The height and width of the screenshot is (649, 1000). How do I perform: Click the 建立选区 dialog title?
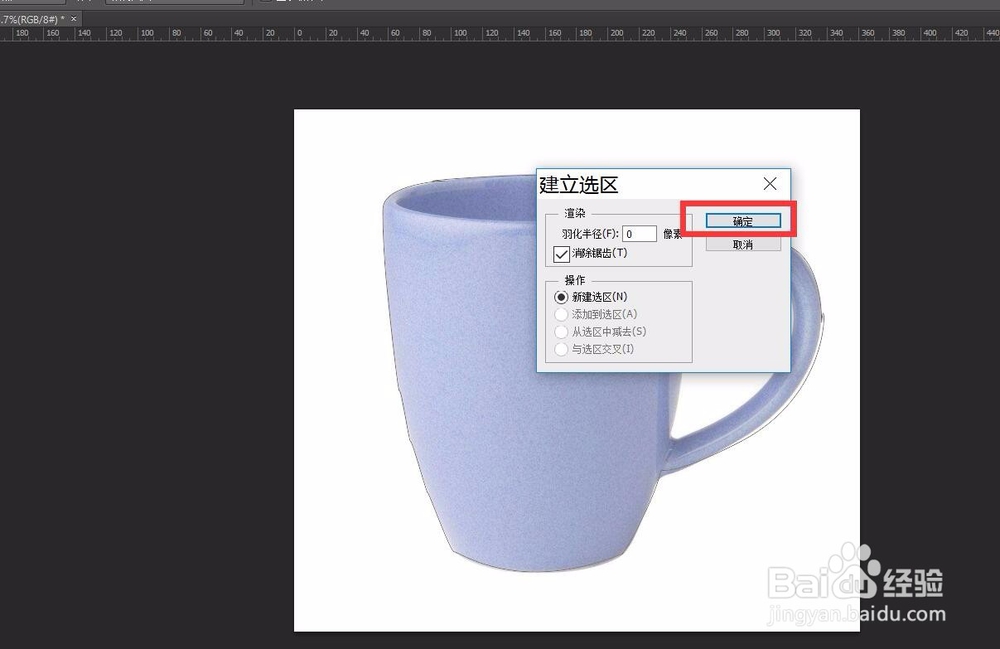(578, 185)
